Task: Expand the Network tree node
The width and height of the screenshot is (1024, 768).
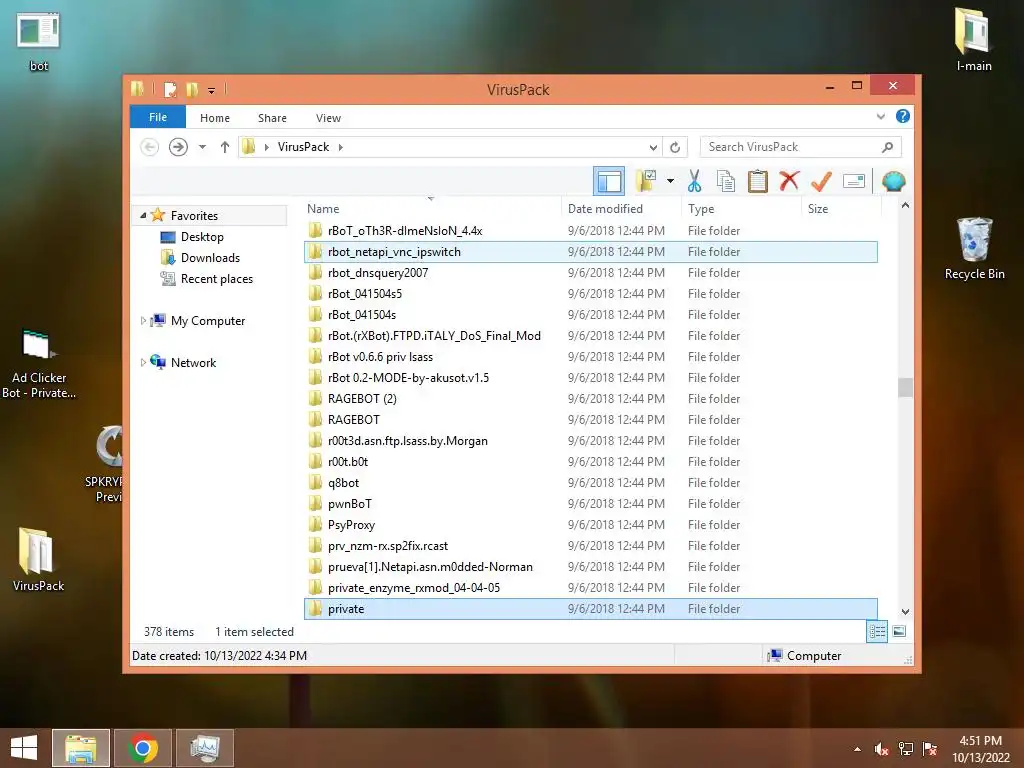Action: click(x=143, y=362)
